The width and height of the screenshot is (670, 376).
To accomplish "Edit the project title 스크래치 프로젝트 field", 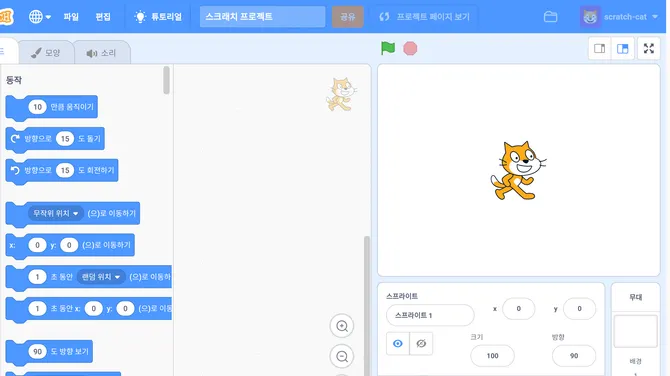I will pyautogui.click(x=262, y=17).
